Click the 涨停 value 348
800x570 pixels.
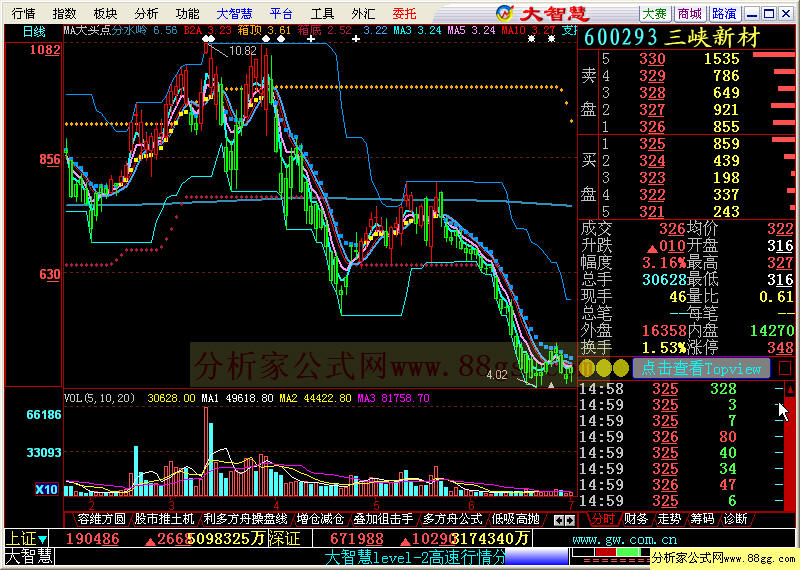[x=780, y=348]
